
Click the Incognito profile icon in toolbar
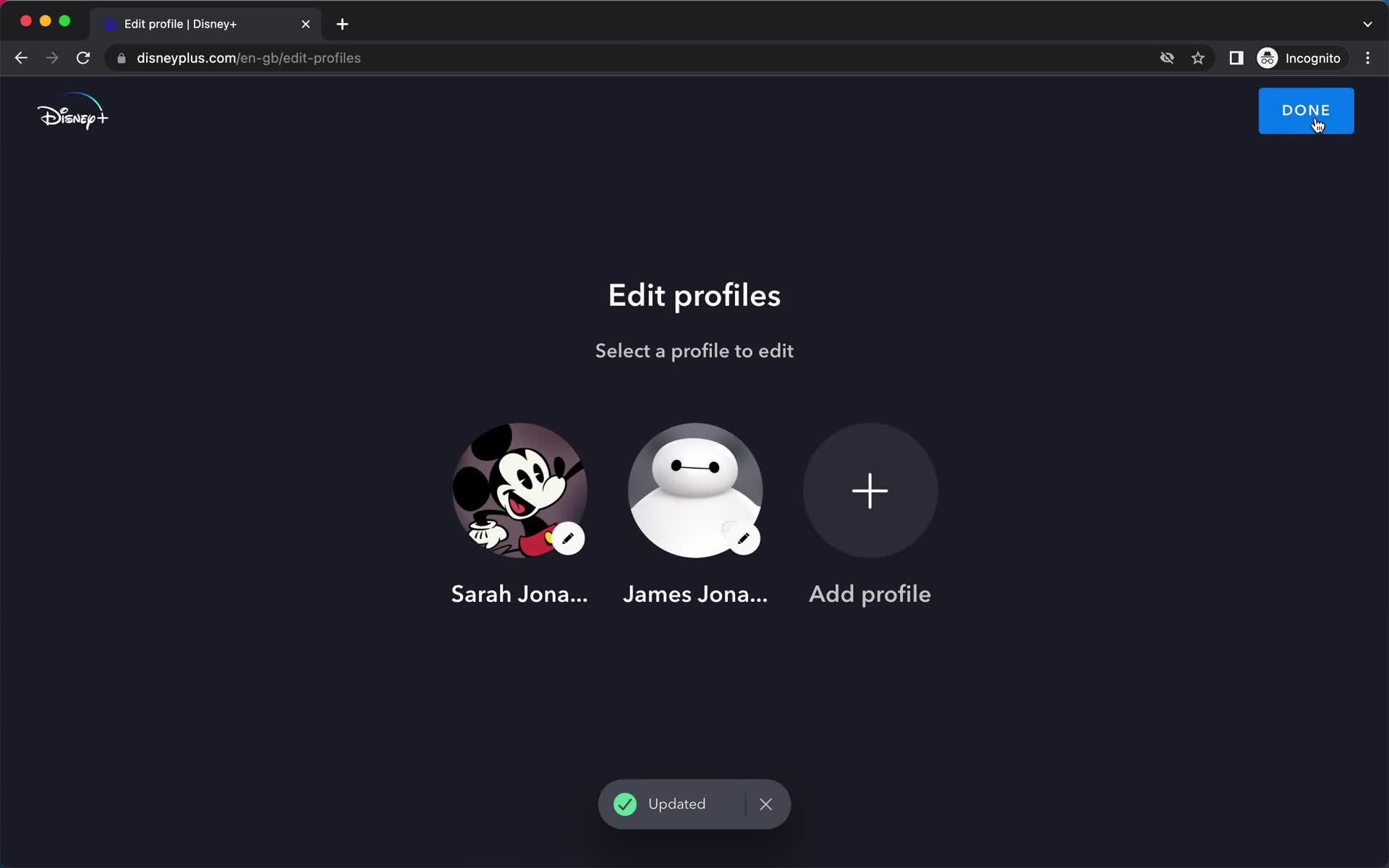[x=1268, y=58]
